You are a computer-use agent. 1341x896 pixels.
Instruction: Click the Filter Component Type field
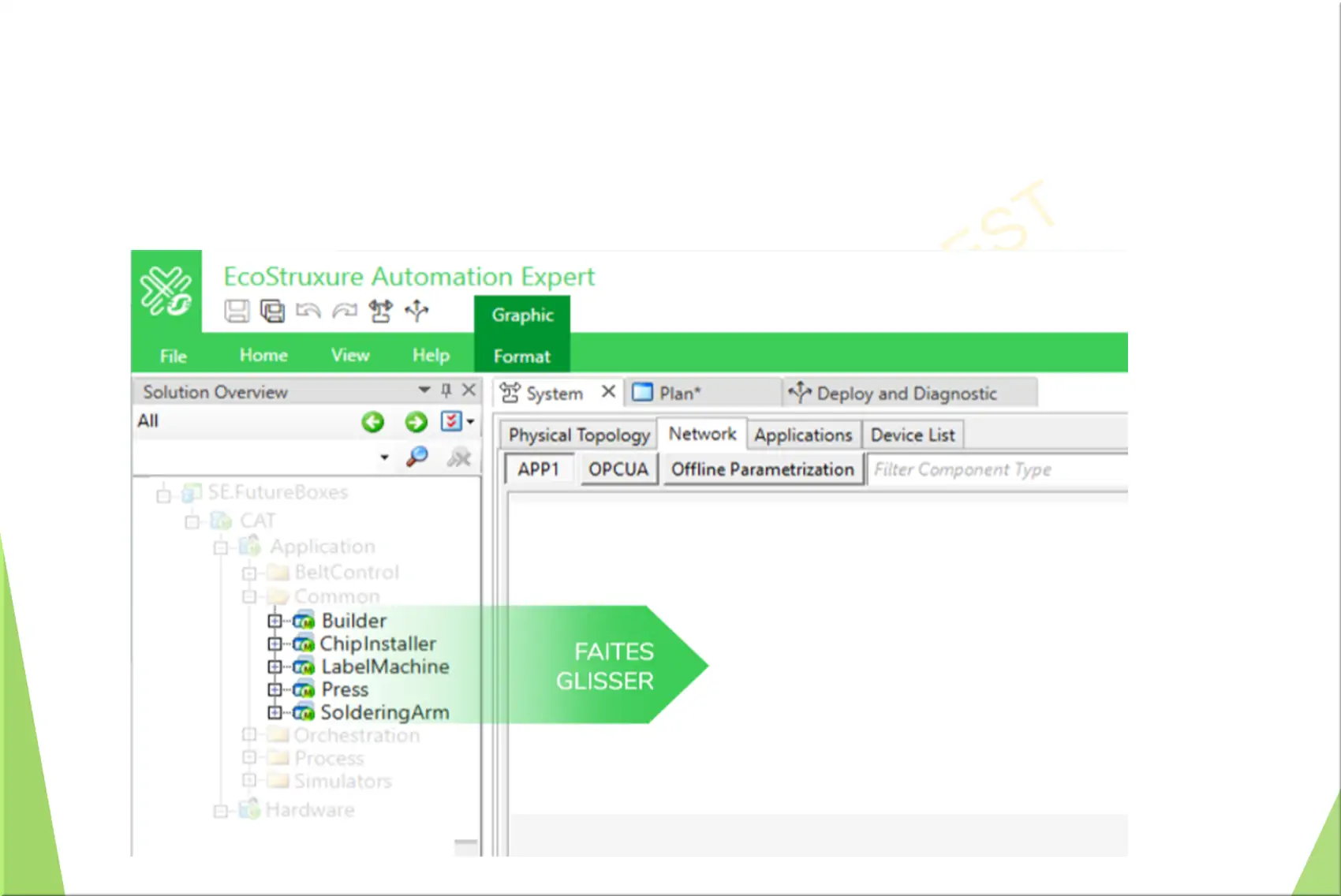(998, 469)
